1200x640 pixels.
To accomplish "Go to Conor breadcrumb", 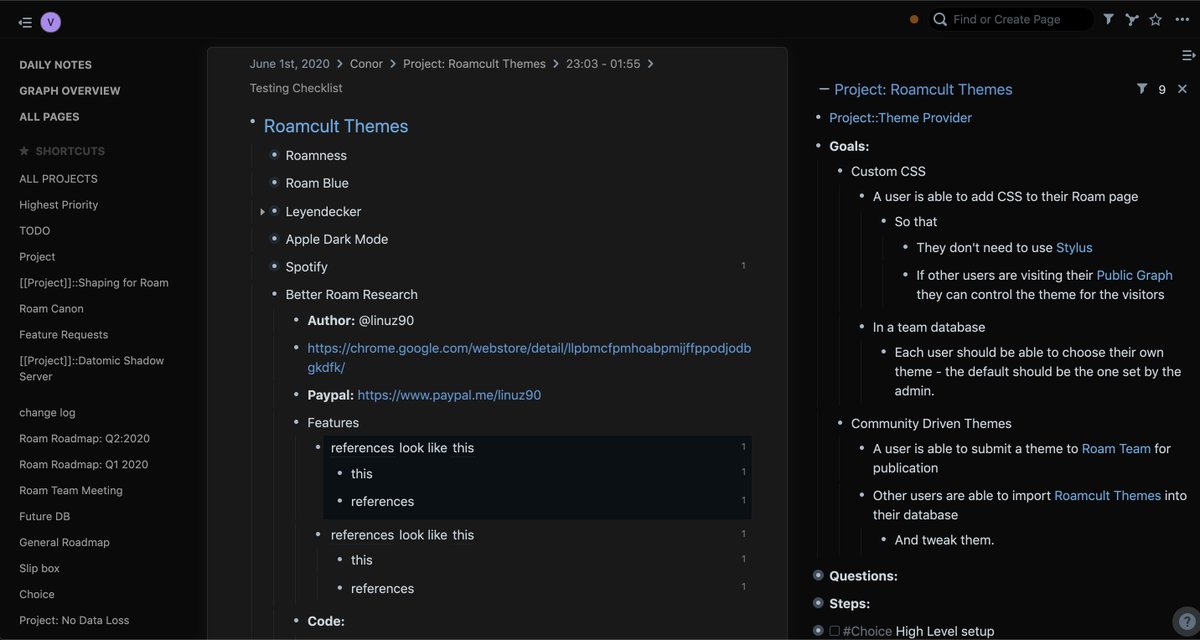I will pos(366,64).
